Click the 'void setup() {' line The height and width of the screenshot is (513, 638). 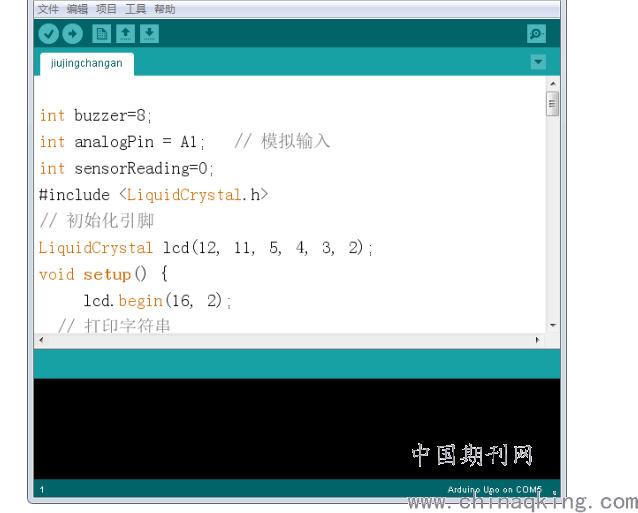tap(103, 274)
